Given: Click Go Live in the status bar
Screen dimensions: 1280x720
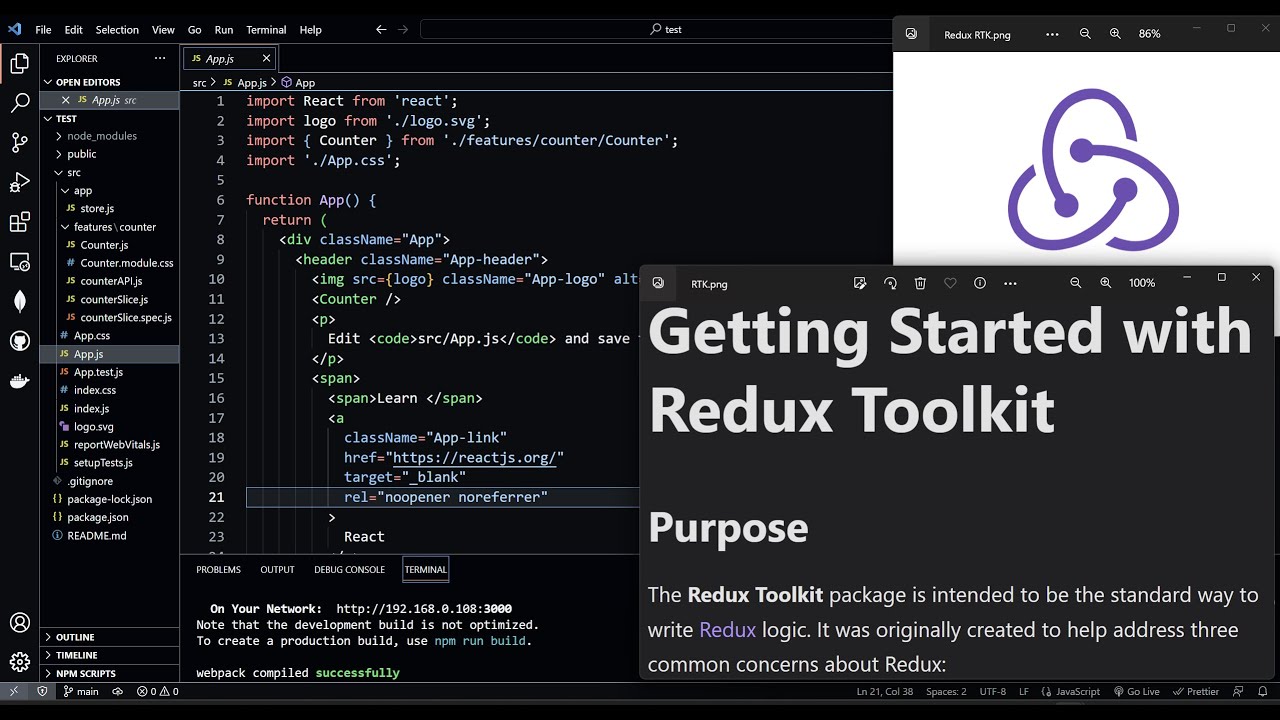Looking at the screenshot, I should (x=1136, y=691).
